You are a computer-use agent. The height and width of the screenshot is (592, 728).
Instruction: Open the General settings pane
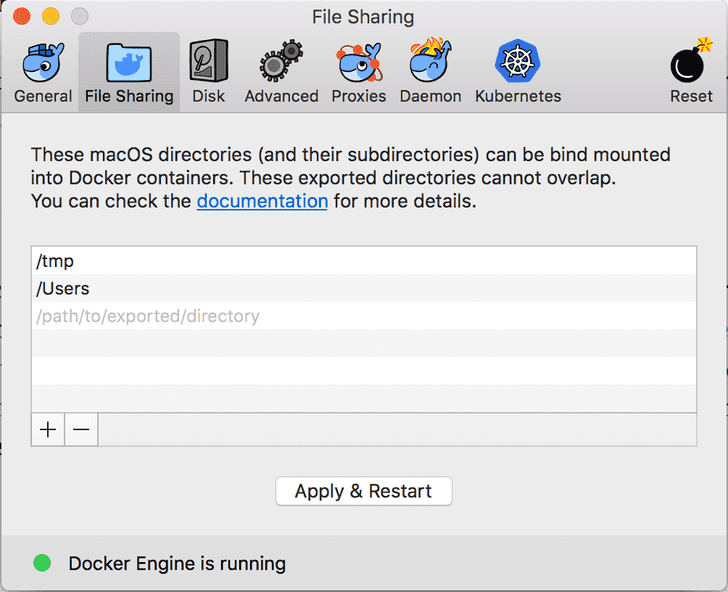pyautogui.click(x=43, y=72)
